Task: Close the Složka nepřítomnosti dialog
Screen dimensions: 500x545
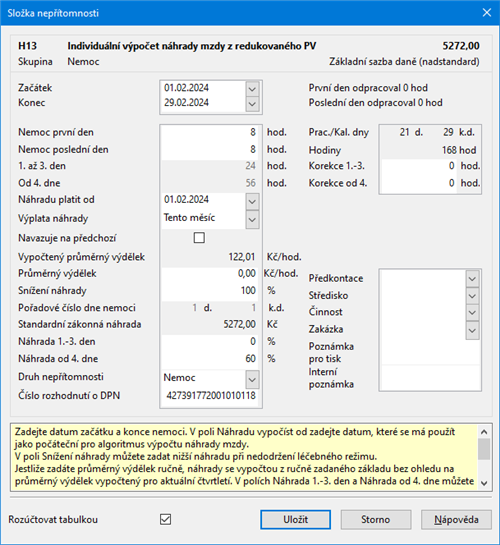Action: [x=487, y=13]
